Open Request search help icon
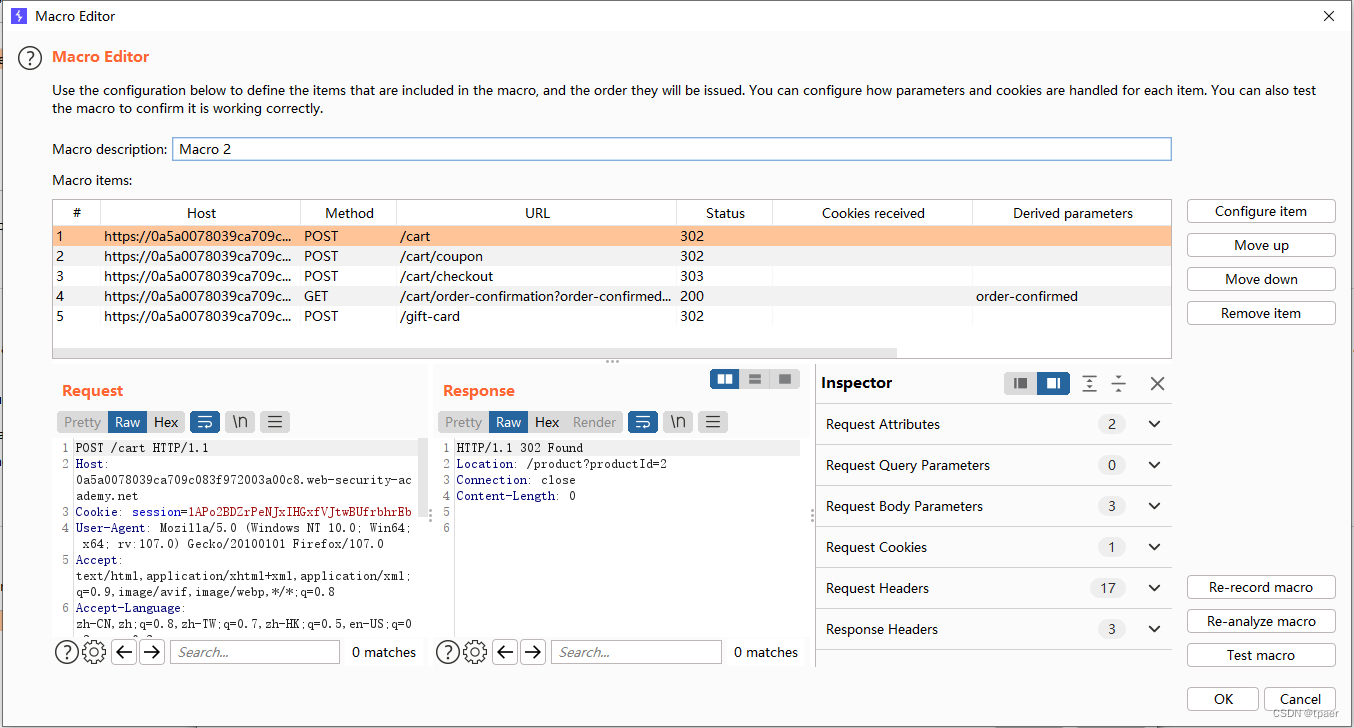 click(x=66, y=652)
